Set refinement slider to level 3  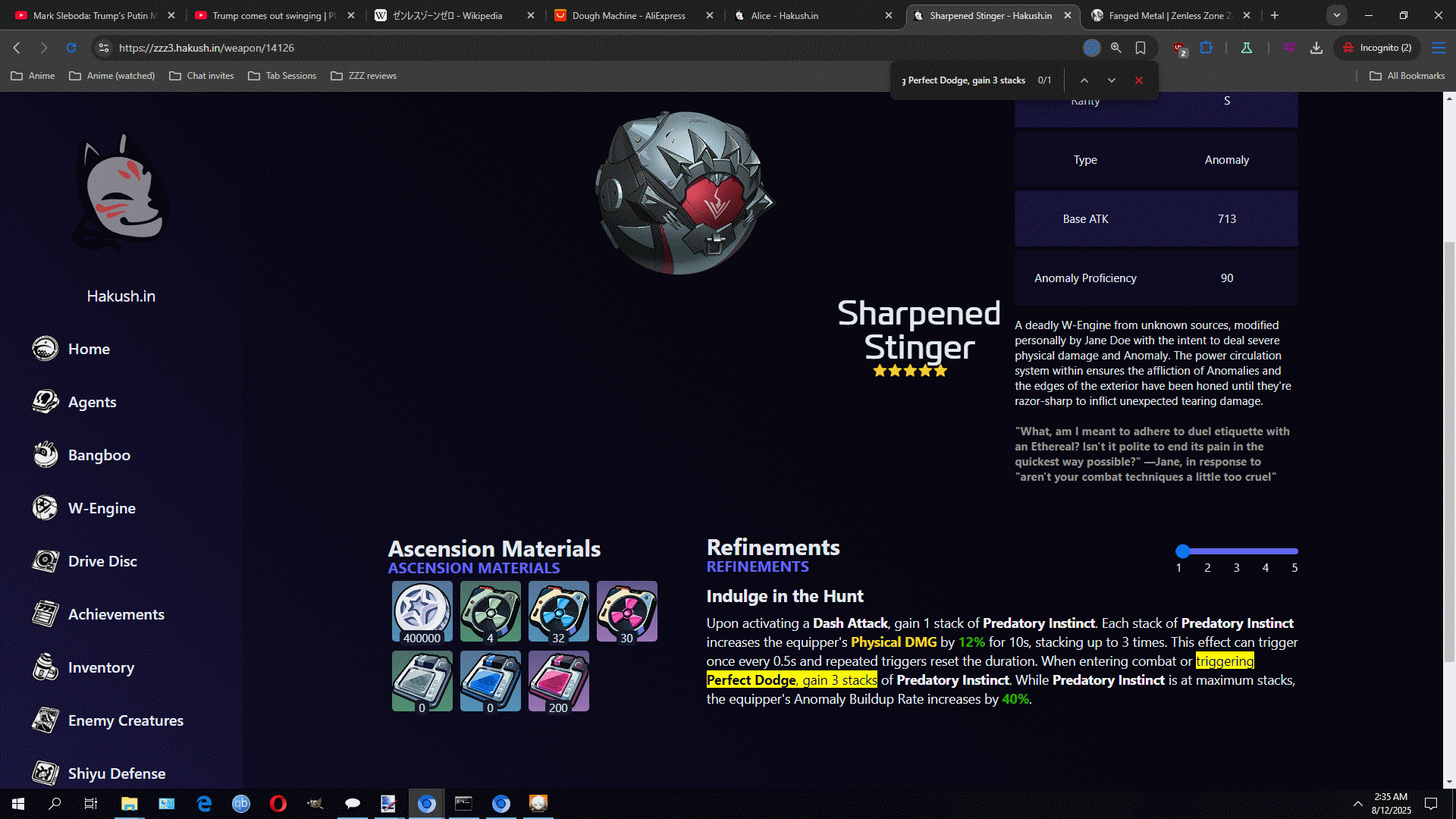(x=1237, y=551)
